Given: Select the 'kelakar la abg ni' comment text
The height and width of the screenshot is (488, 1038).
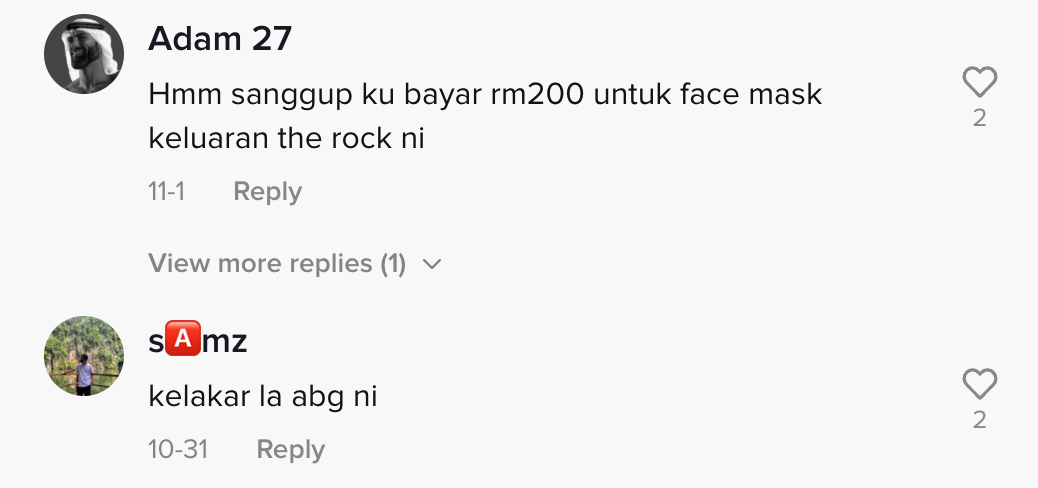Looking at the screenshot, I should click(x=263, y=396).
